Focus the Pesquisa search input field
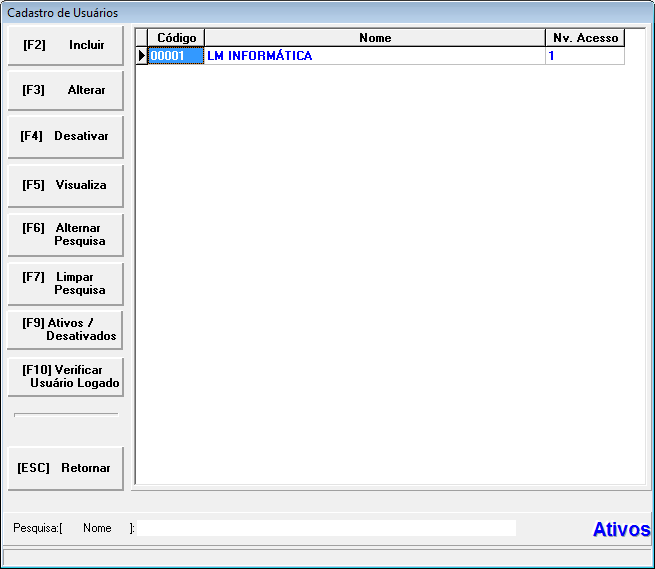655x569 pixels. tap(327, 528)
